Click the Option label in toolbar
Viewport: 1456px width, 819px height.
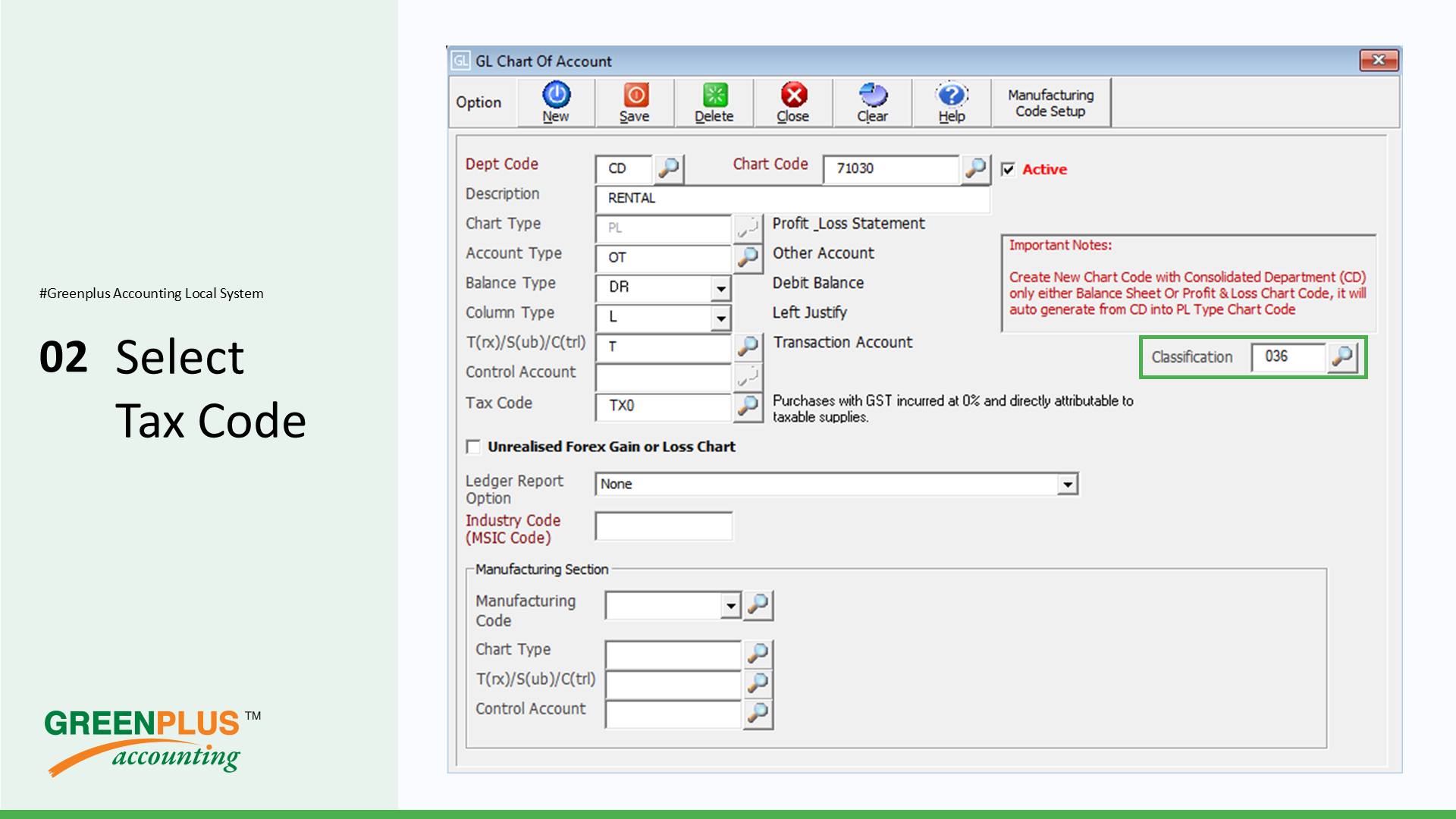[479, 102]
